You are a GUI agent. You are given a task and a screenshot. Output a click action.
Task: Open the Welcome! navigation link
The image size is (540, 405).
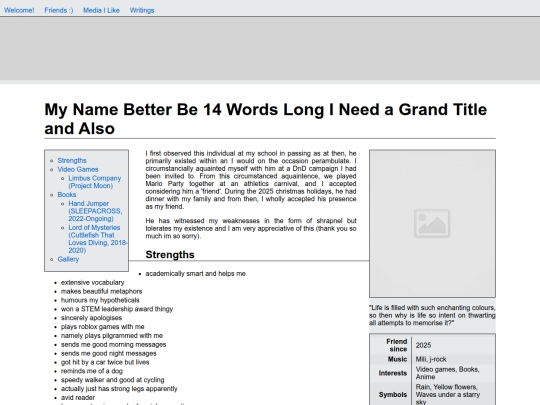pyautogui.click(x=19, y=10)
